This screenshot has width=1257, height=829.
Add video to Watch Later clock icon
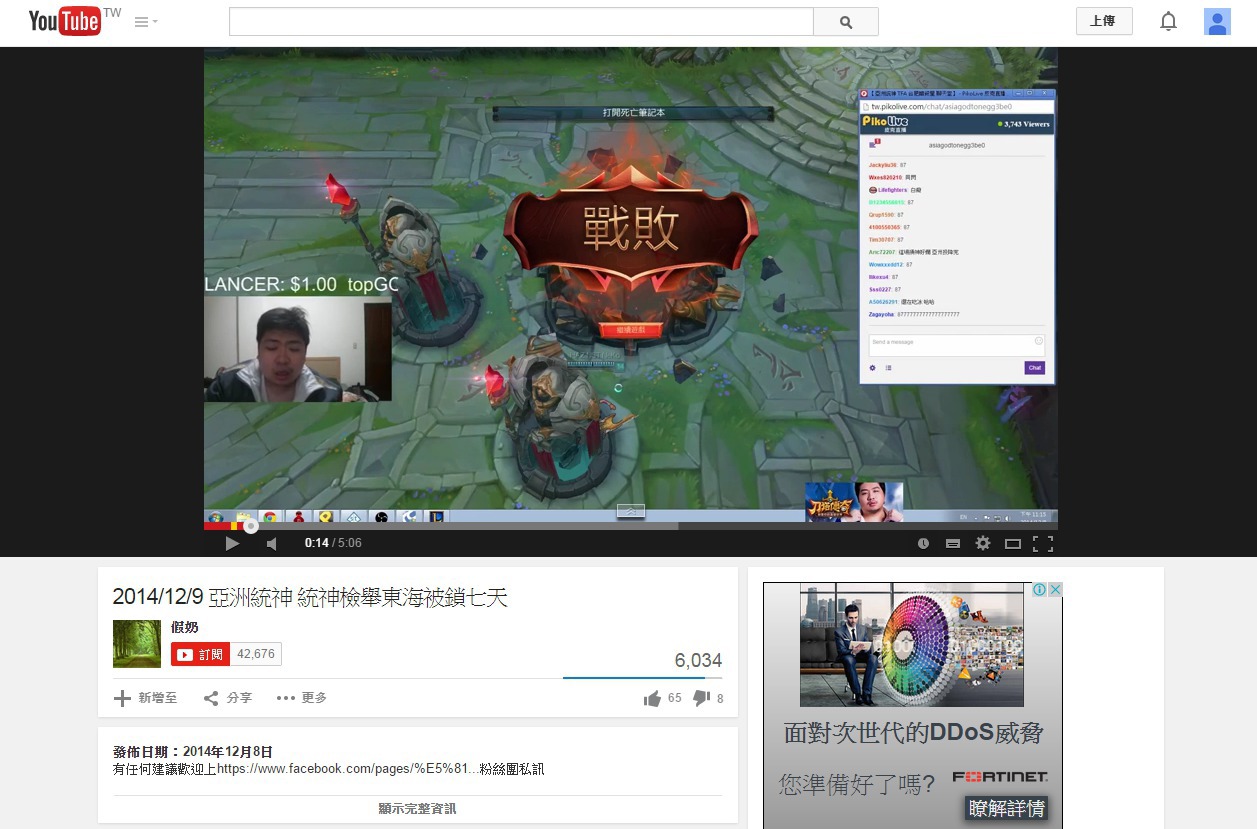click(x=923, y=543)
